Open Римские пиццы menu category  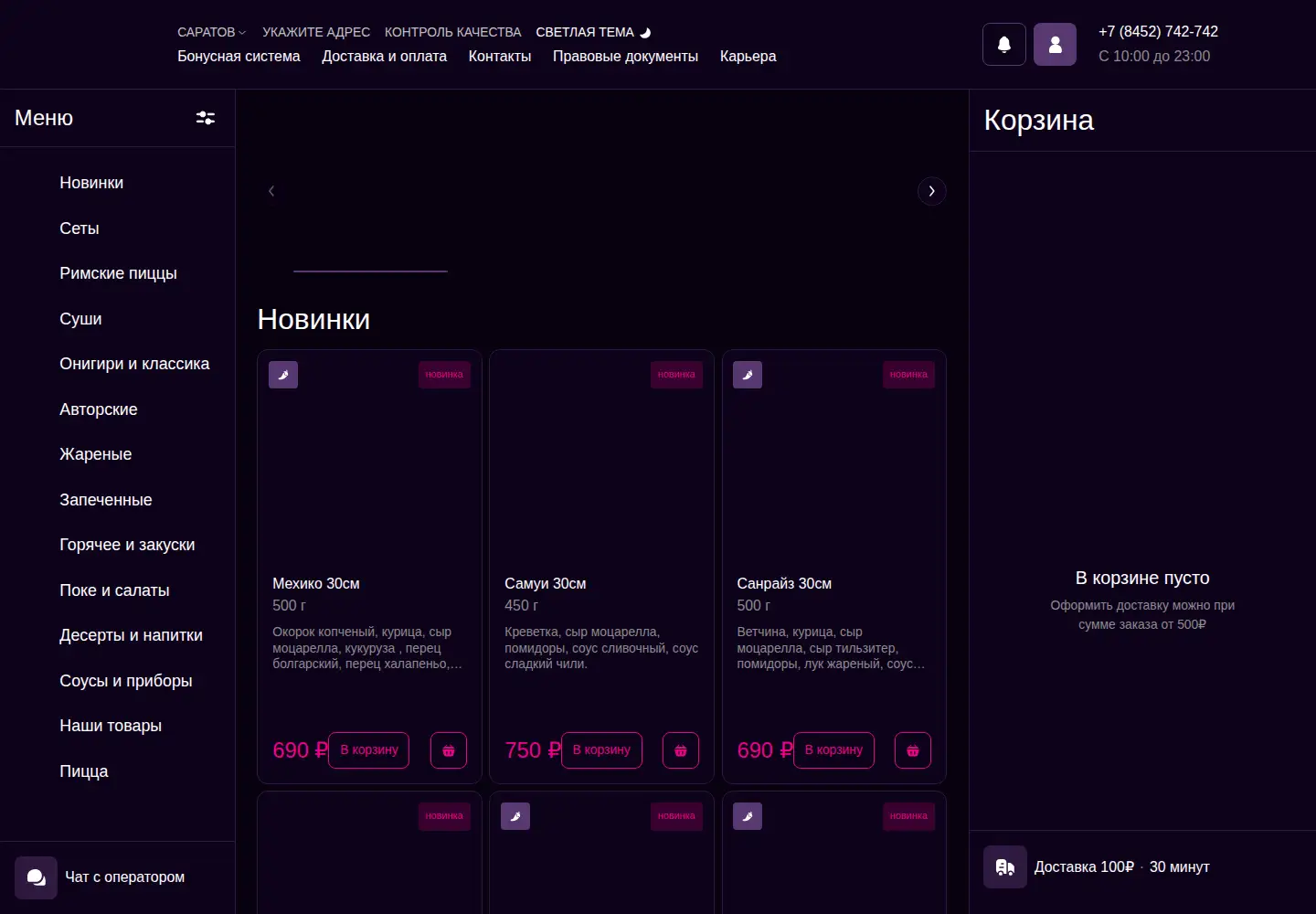pyautogui.click(x=118, y=273)
